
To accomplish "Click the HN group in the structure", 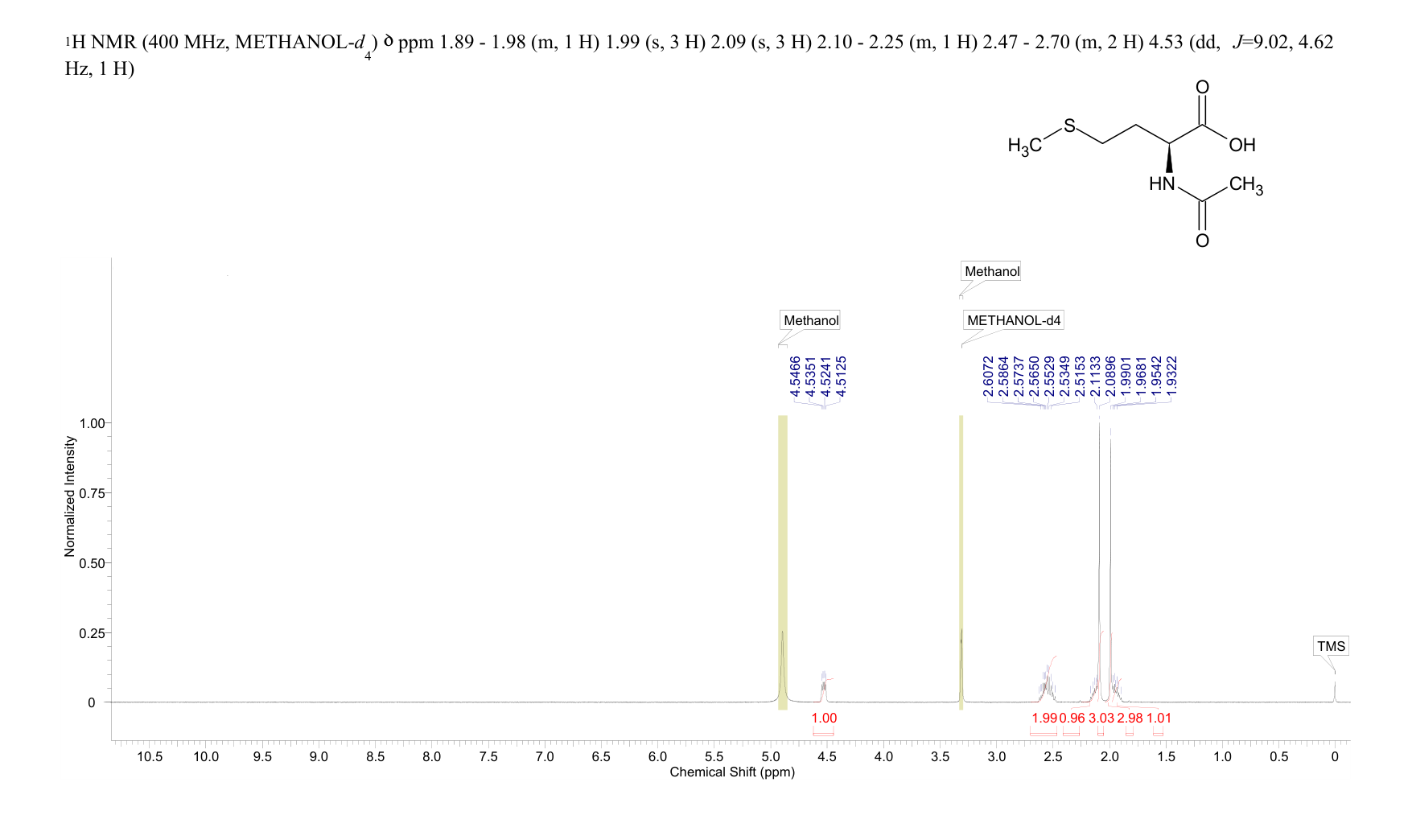I will tap(1163, 184).
